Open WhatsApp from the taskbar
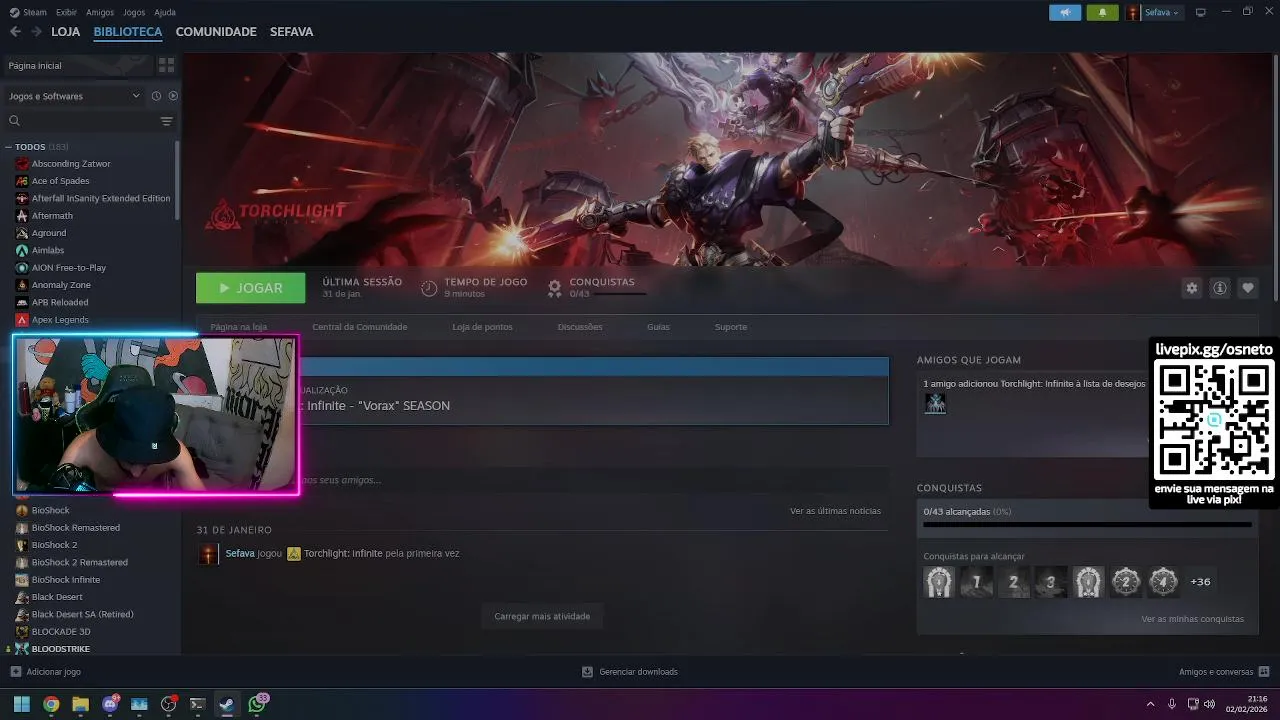This screenshot has width=1280, height=720. click(257, 704)
